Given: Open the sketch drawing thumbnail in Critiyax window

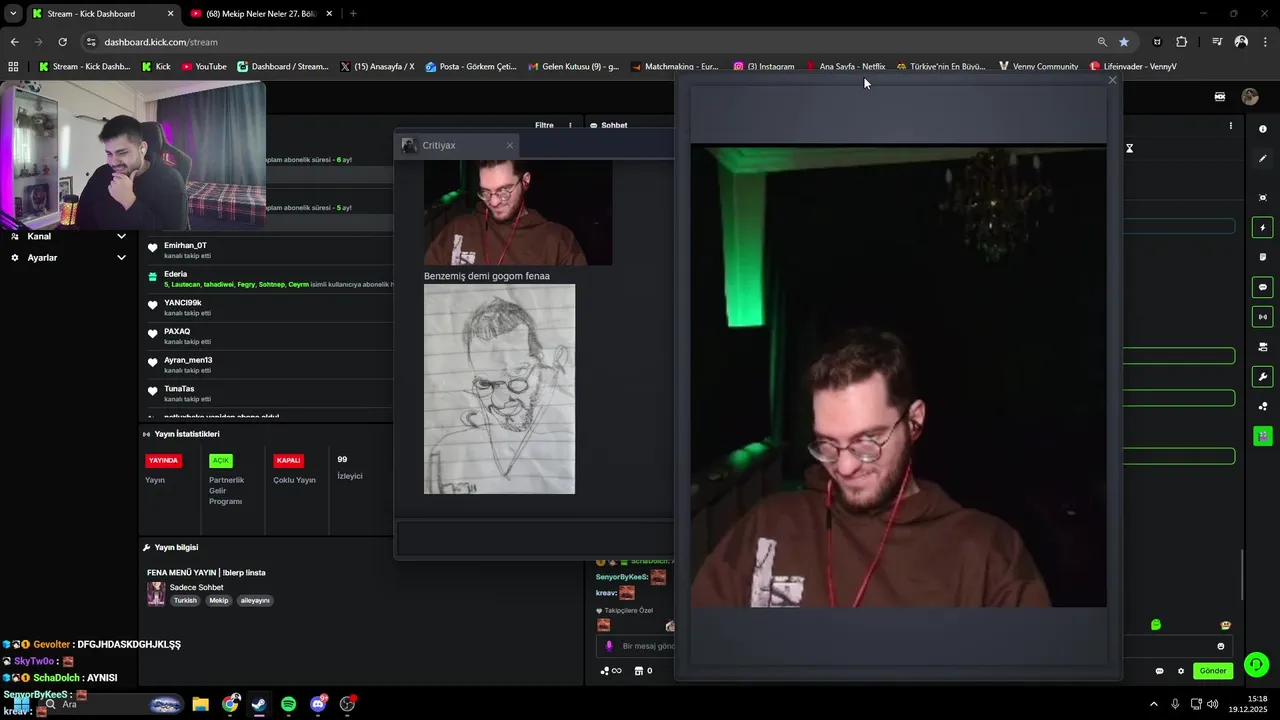Looking at the screenshot, I should point(499,389).
